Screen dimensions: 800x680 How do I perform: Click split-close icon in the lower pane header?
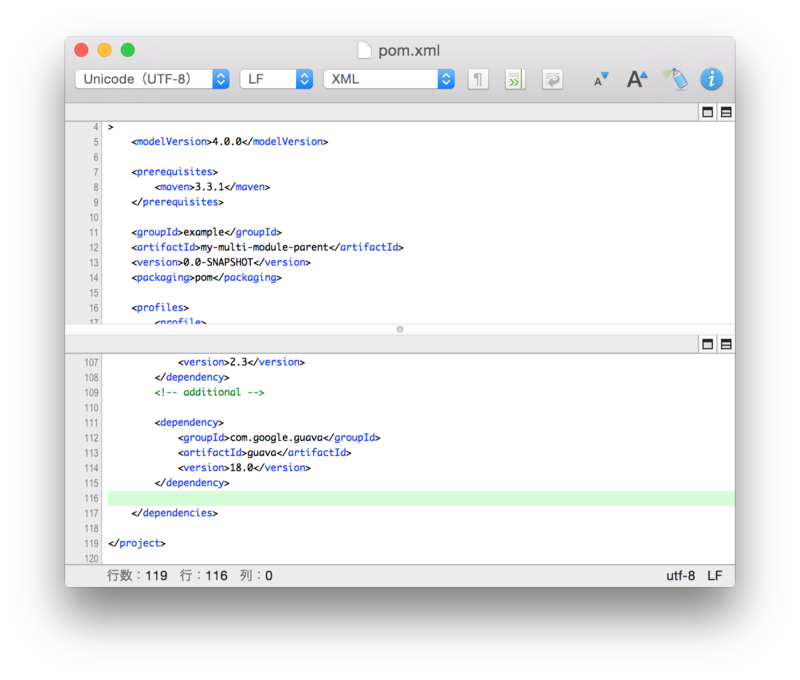[707, 344]
